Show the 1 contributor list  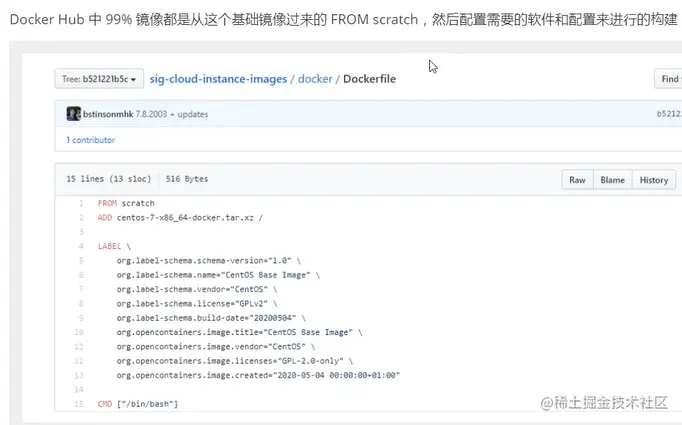pos(90,140)
